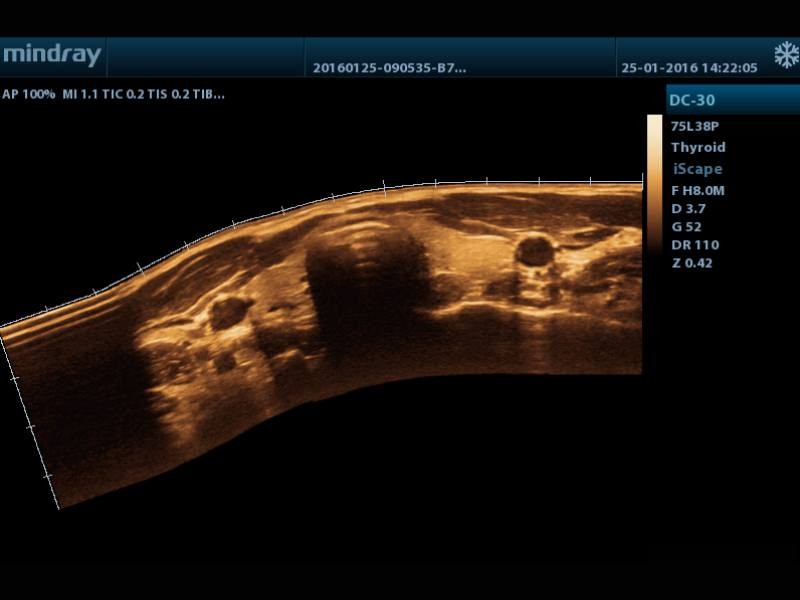The height and width of the screenshot is (600, 800).
Task: Select the DC-30 system label
Action: (694, 101)
